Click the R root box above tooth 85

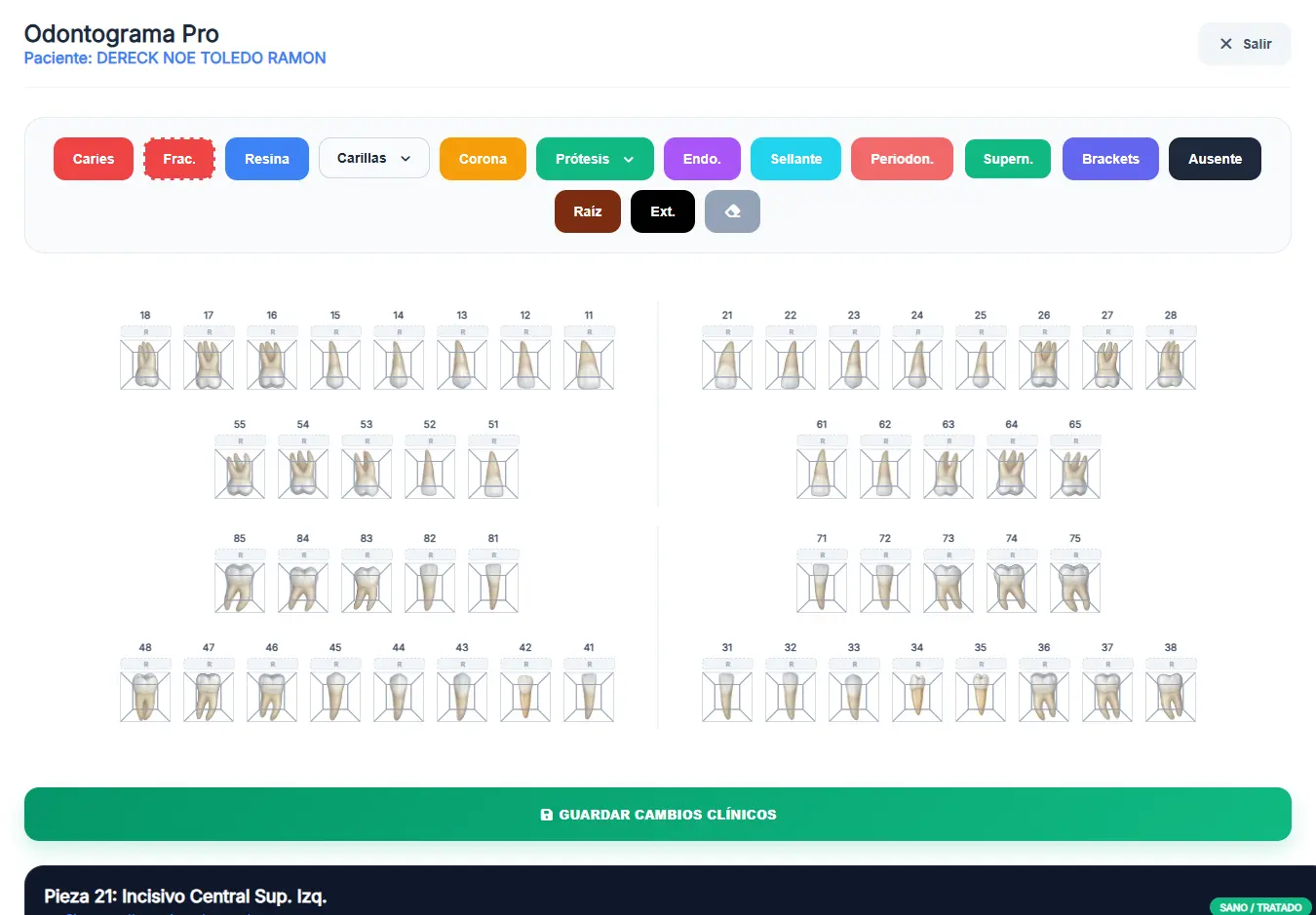coord(240,555)
